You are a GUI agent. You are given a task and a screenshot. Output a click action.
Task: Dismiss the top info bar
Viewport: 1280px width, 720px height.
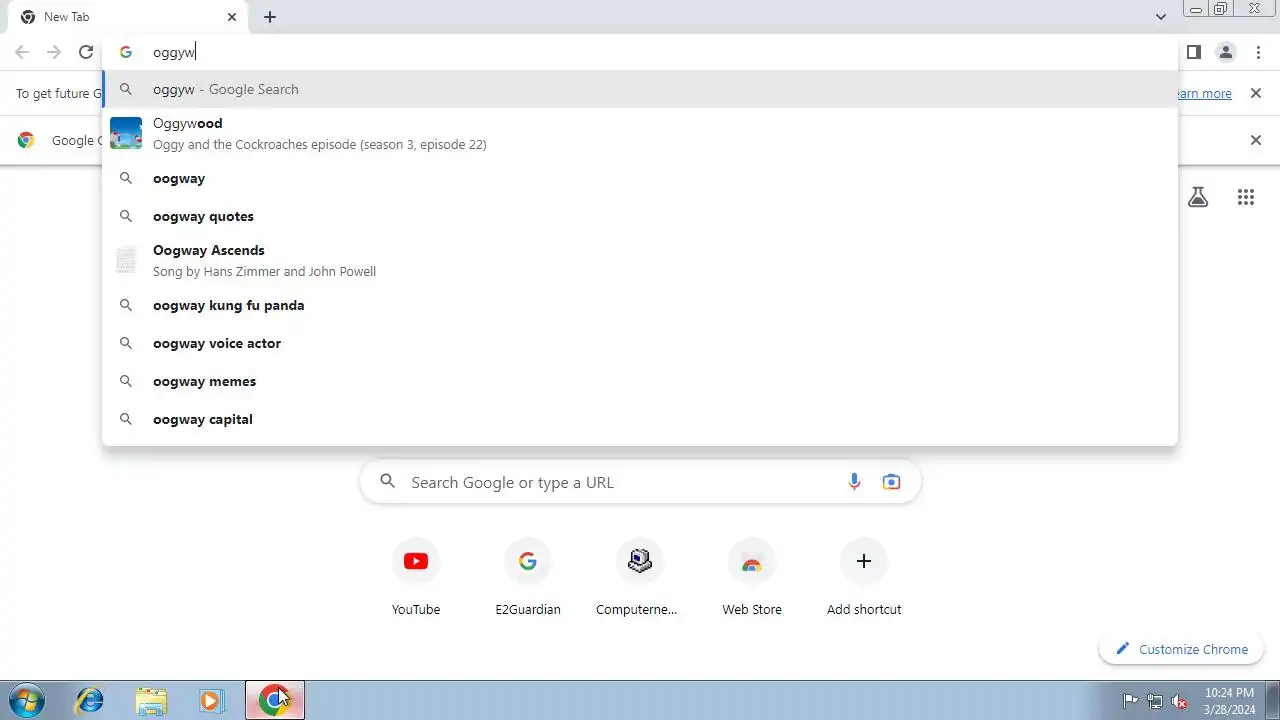pyautogui.click(x=1256, y=93)
